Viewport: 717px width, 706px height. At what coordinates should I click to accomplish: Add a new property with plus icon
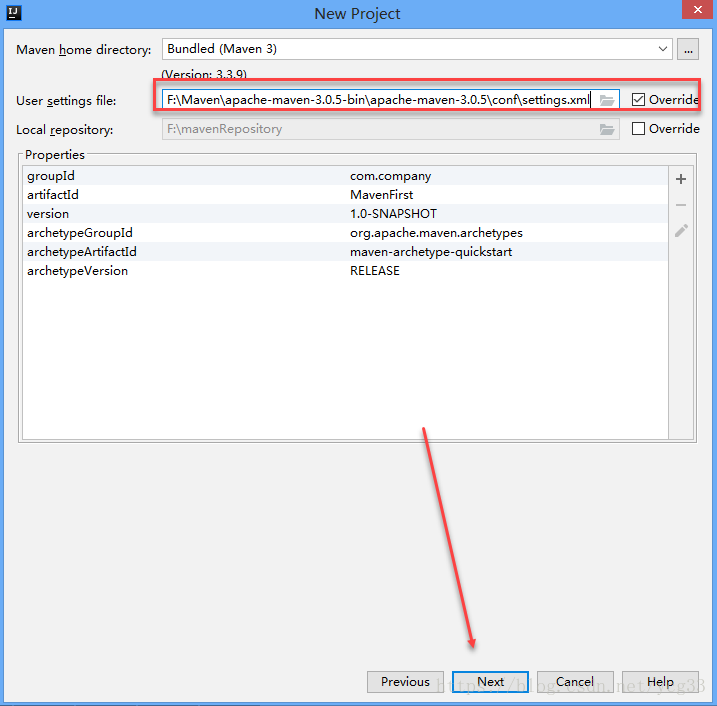(681, 179)
